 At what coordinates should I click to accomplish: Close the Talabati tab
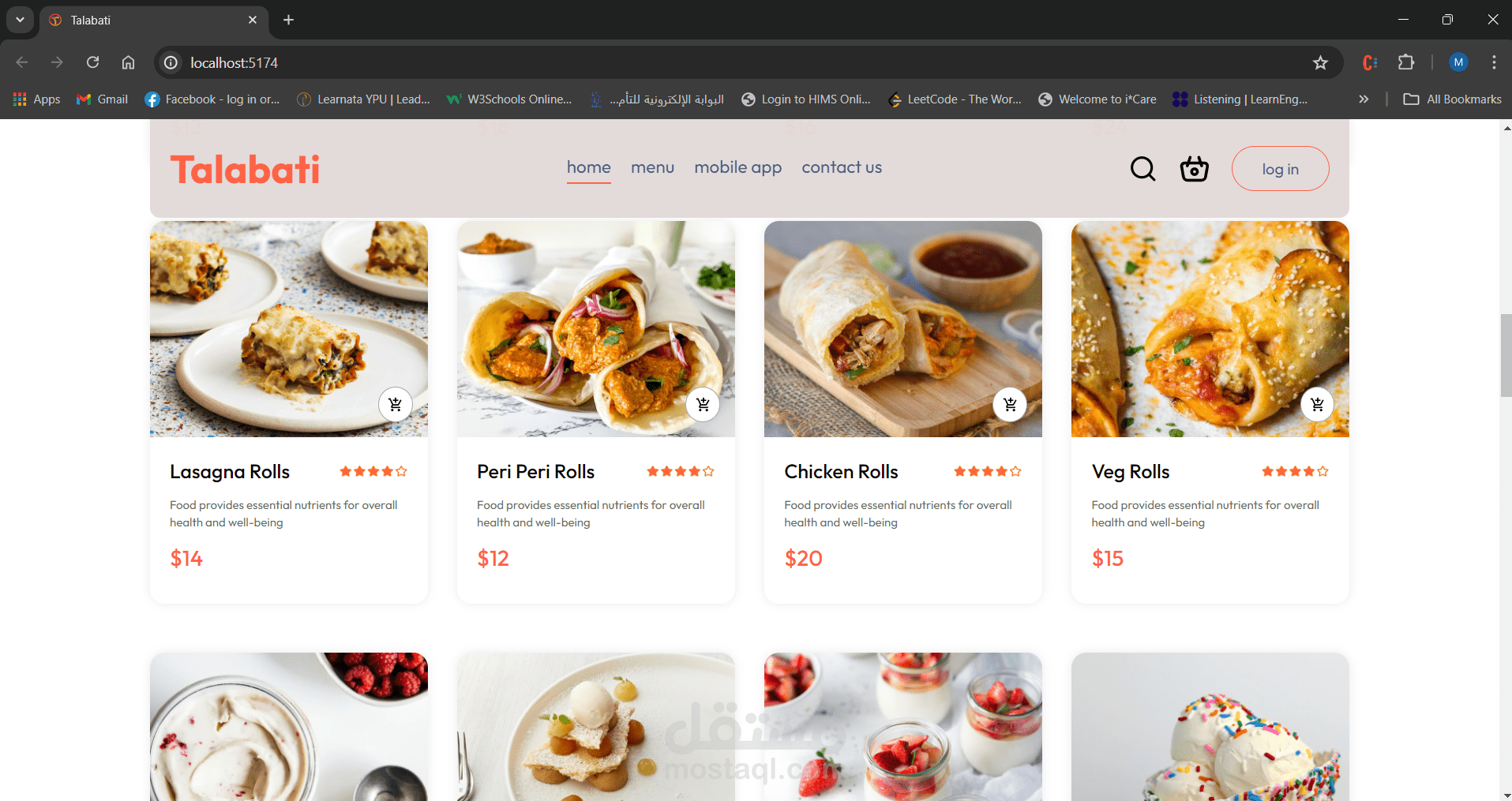(253, 20)
